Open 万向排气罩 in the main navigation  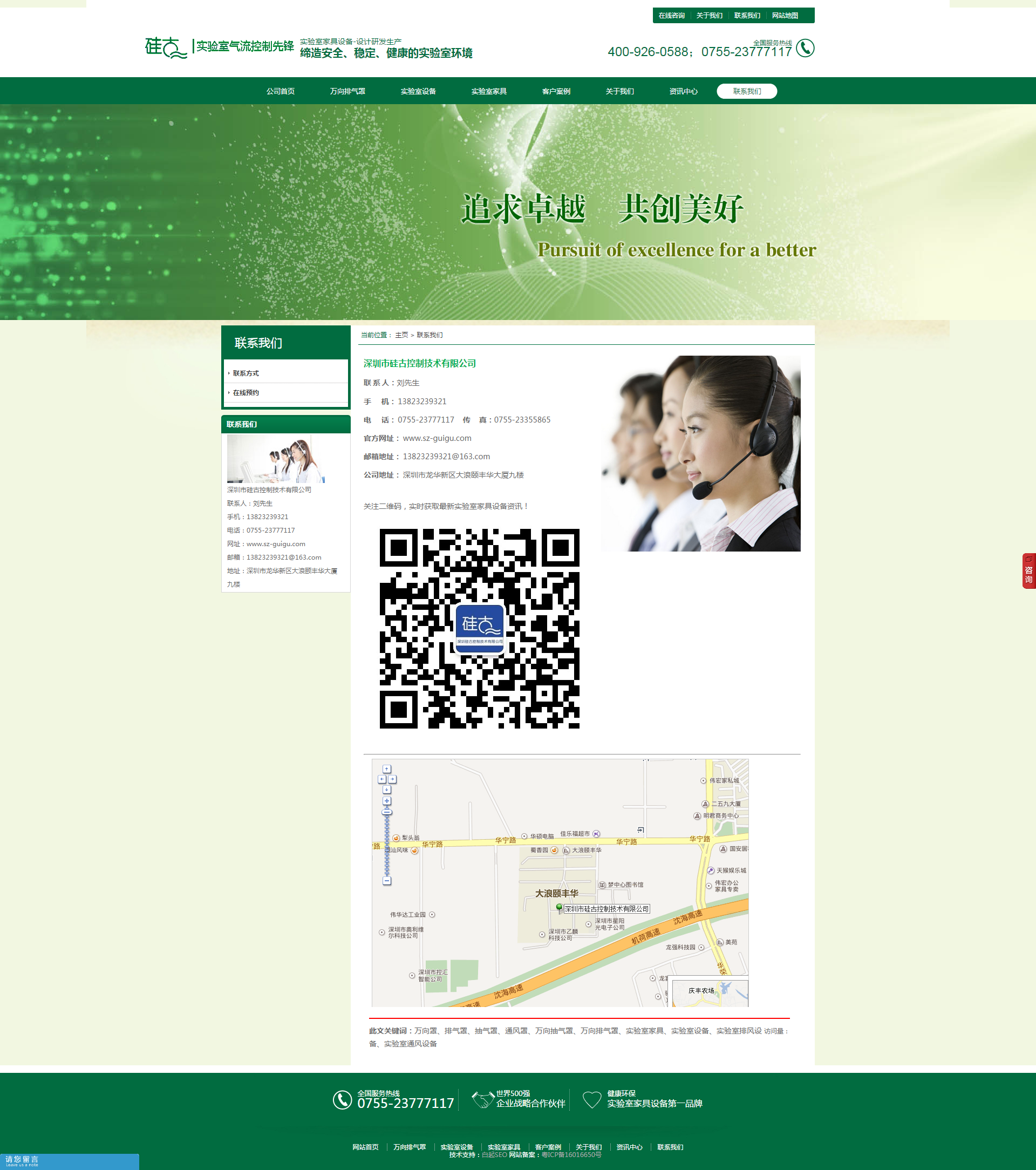tap(347, 91)
